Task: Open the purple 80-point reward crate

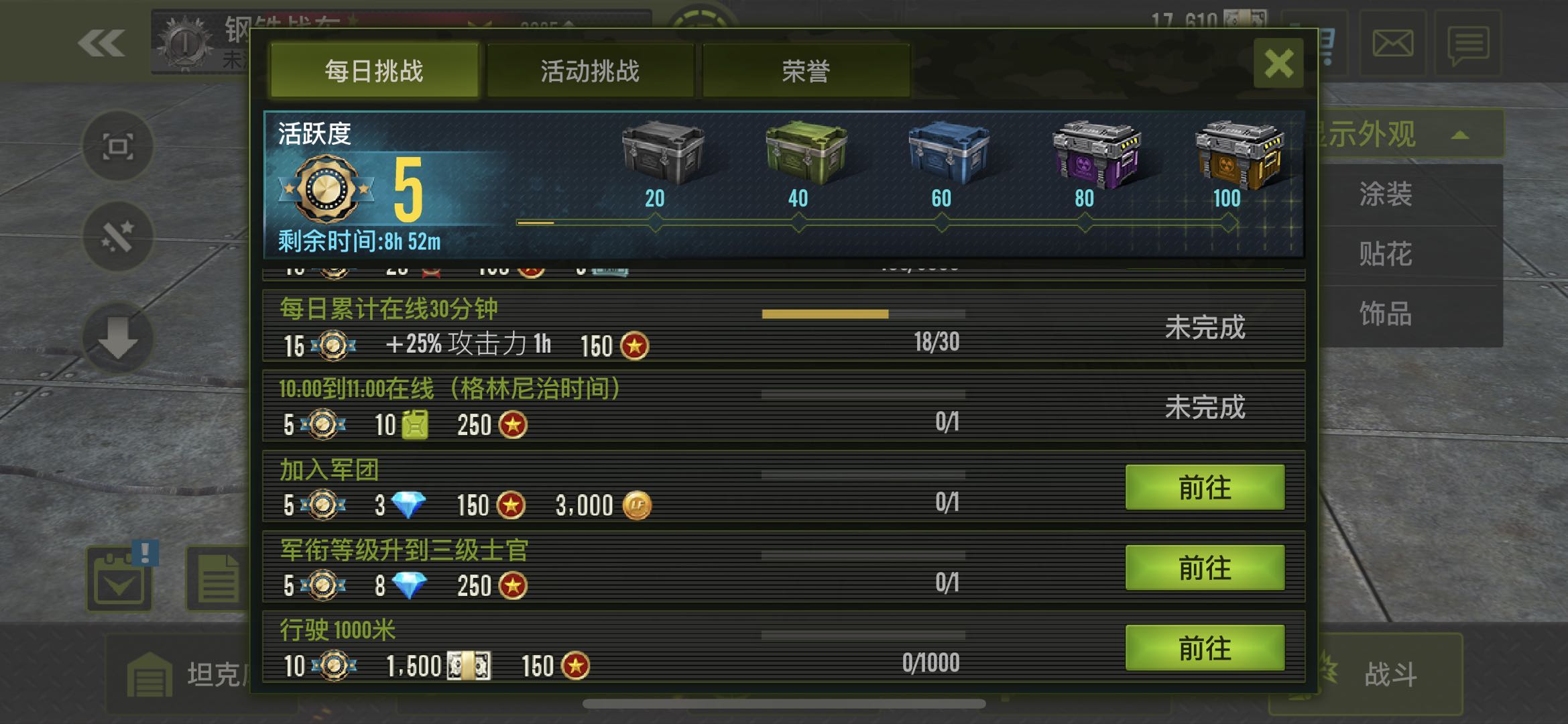Action: [1097, 154]
